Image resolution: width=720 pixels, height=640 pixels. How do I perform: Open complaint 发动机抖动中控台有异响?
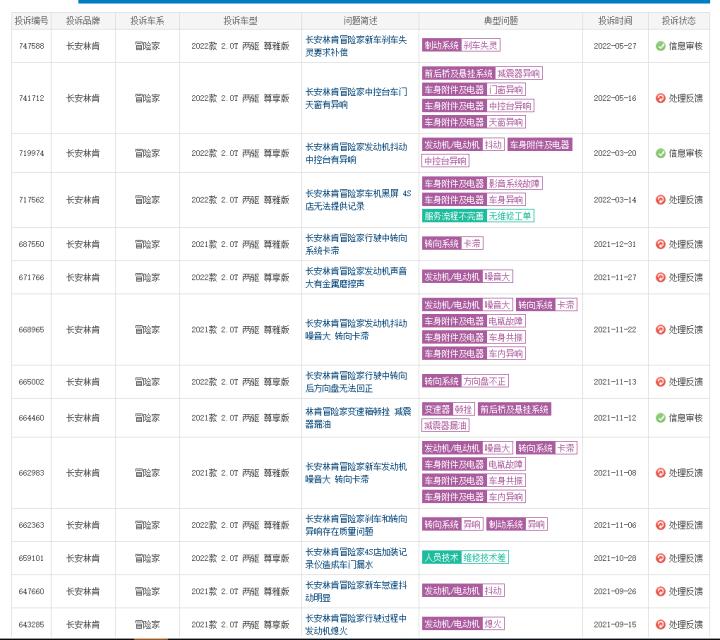[356, 153]
